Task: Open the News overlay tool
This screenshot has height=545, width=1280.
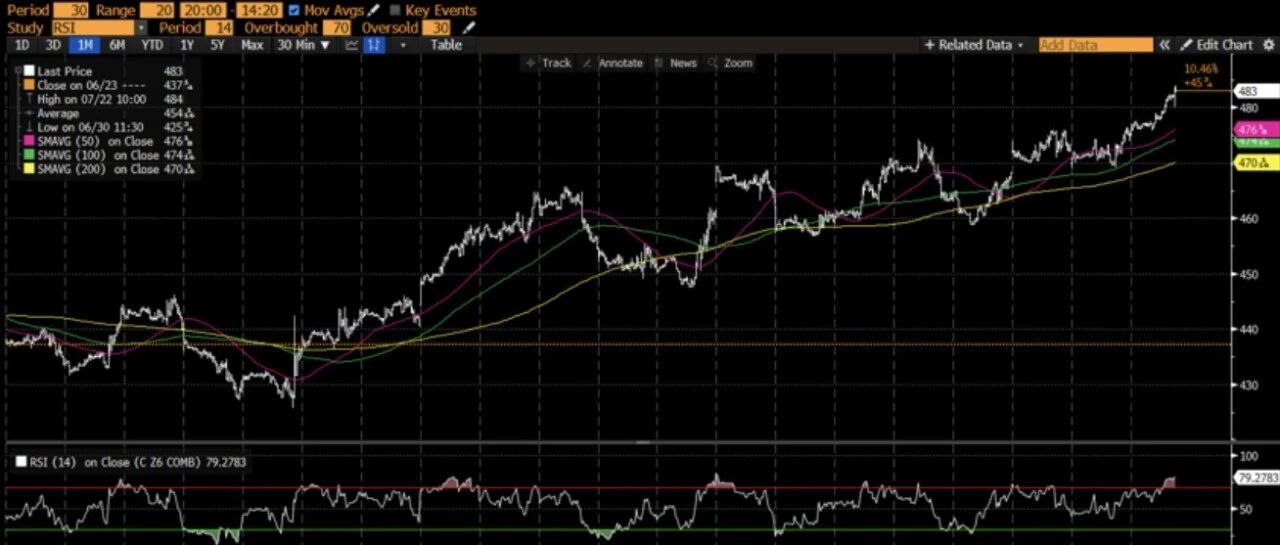Action: (x=675, y=63)
